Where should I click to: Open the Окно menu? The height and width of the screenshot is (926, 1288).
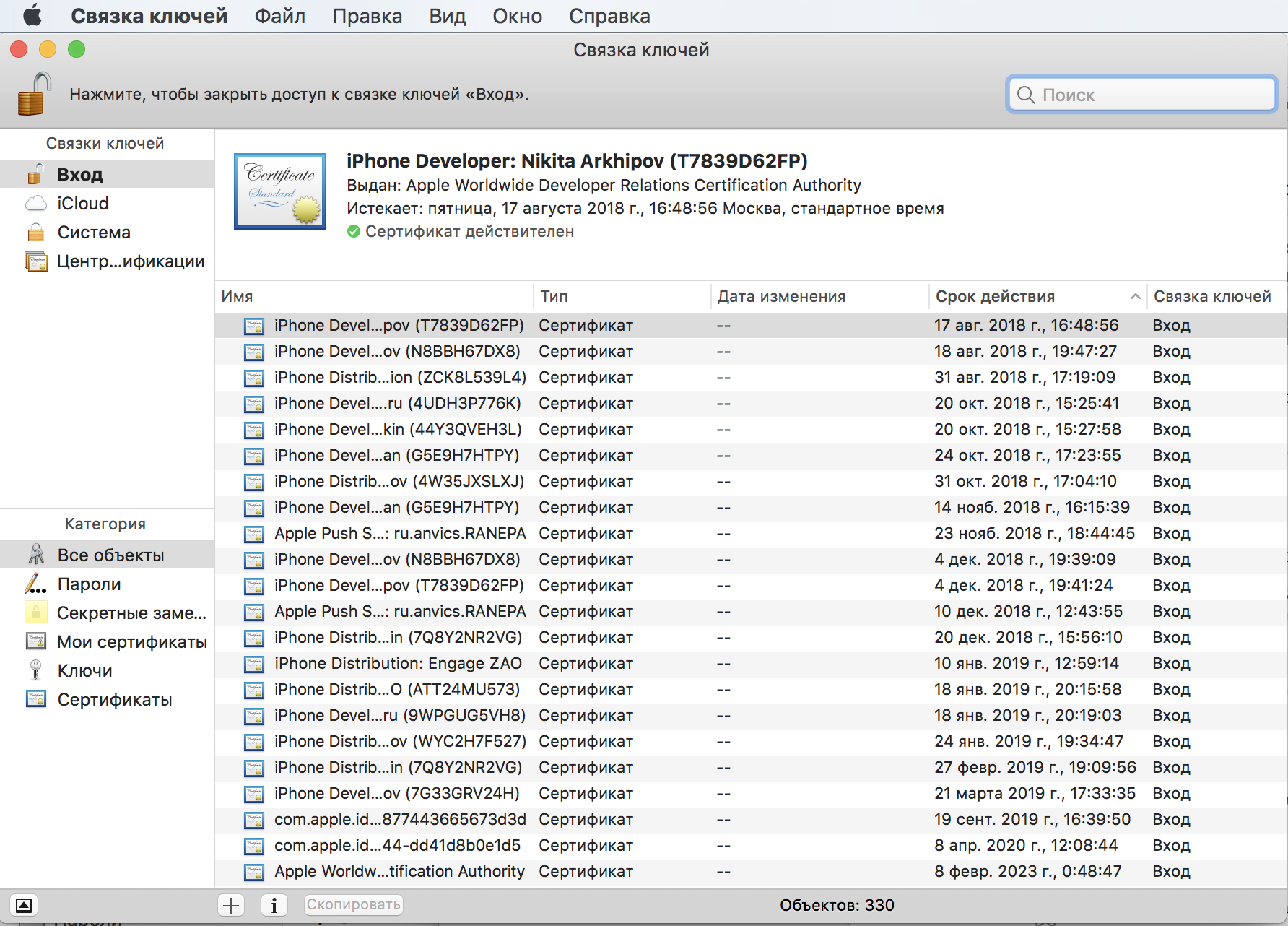[x=518, y=15]
